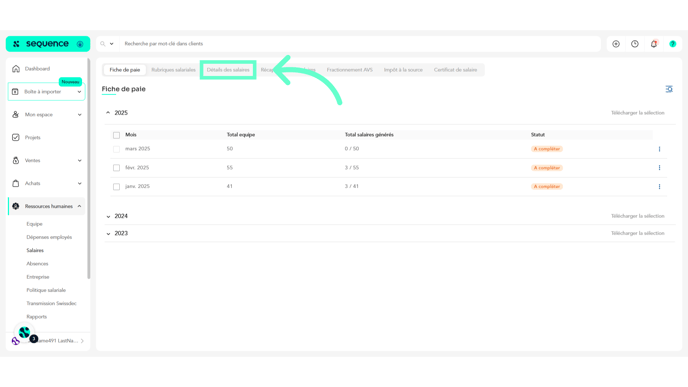
Task: Switch to Rubriques salariales tab
Action: (x=173, y=70)
